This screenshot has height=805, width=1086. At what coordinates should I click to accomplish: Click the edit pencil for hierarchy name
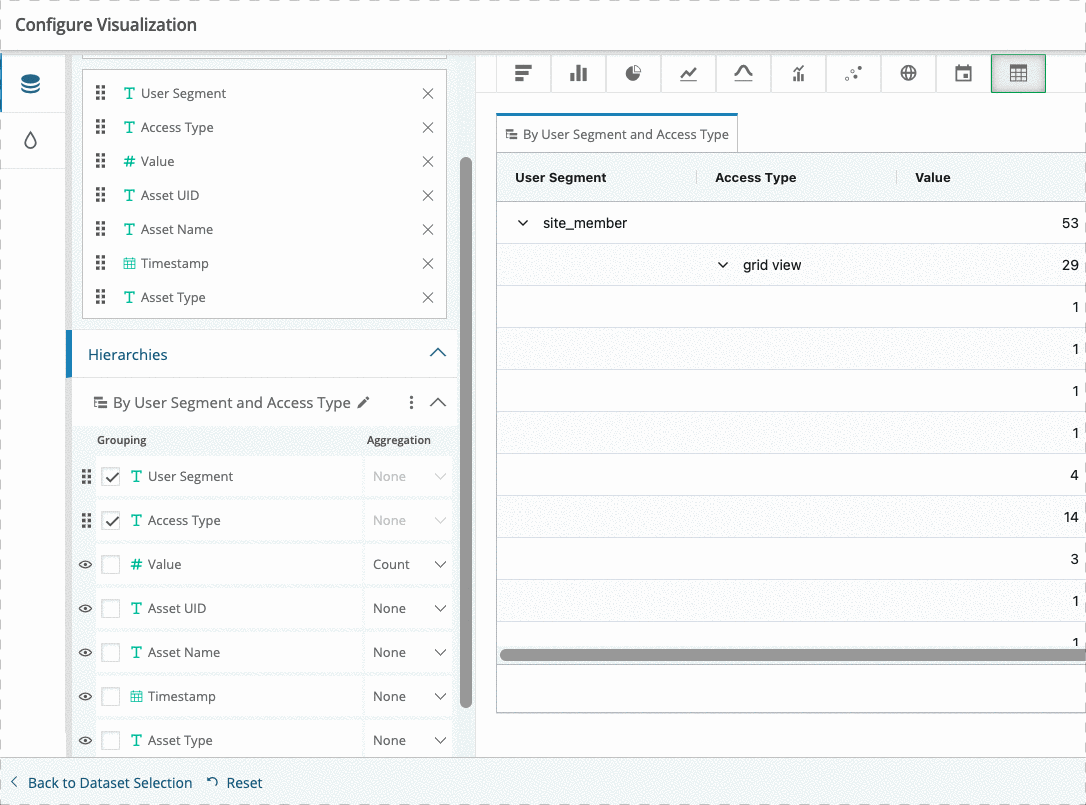click(x=364, y=402)
